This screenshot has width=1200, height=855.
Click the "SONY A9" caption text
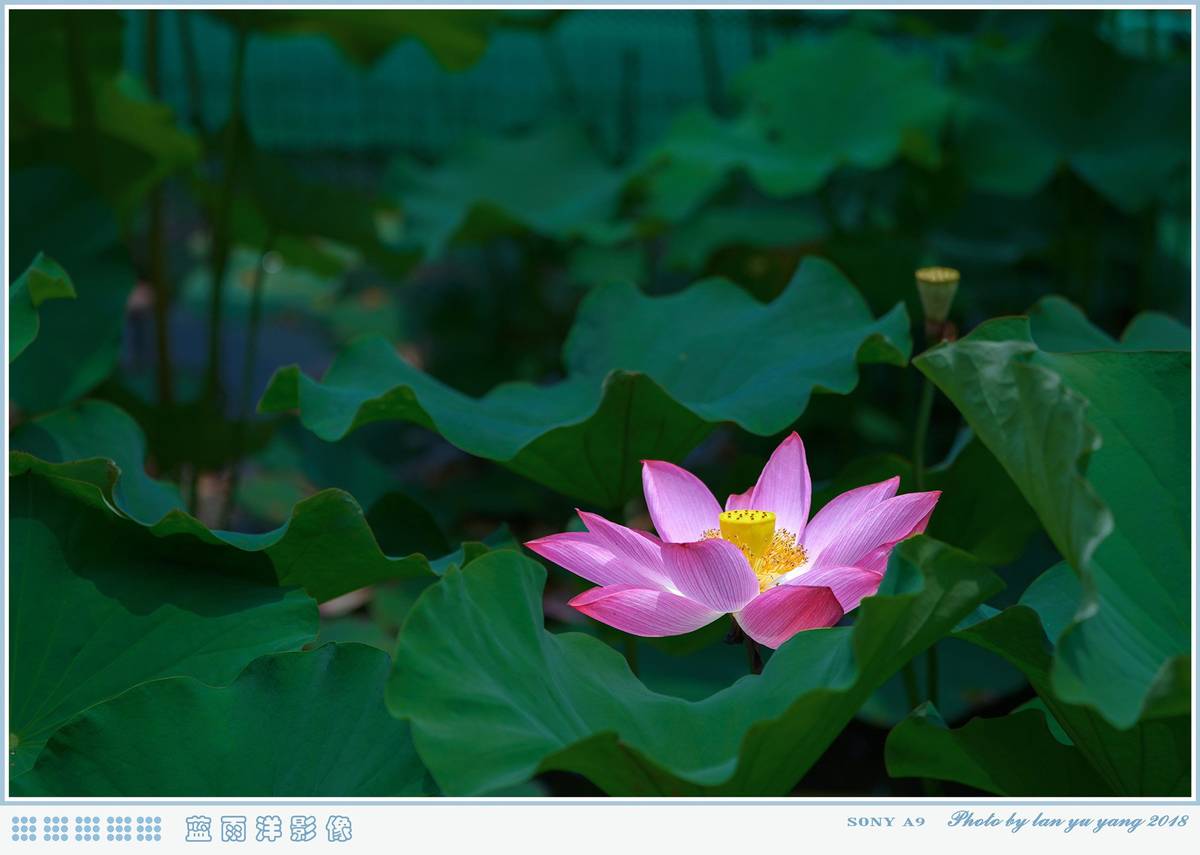[886, 822]
